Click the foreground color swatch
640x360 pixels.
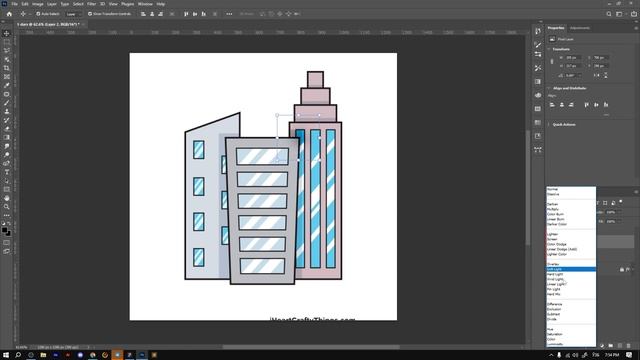pos(4,231)
